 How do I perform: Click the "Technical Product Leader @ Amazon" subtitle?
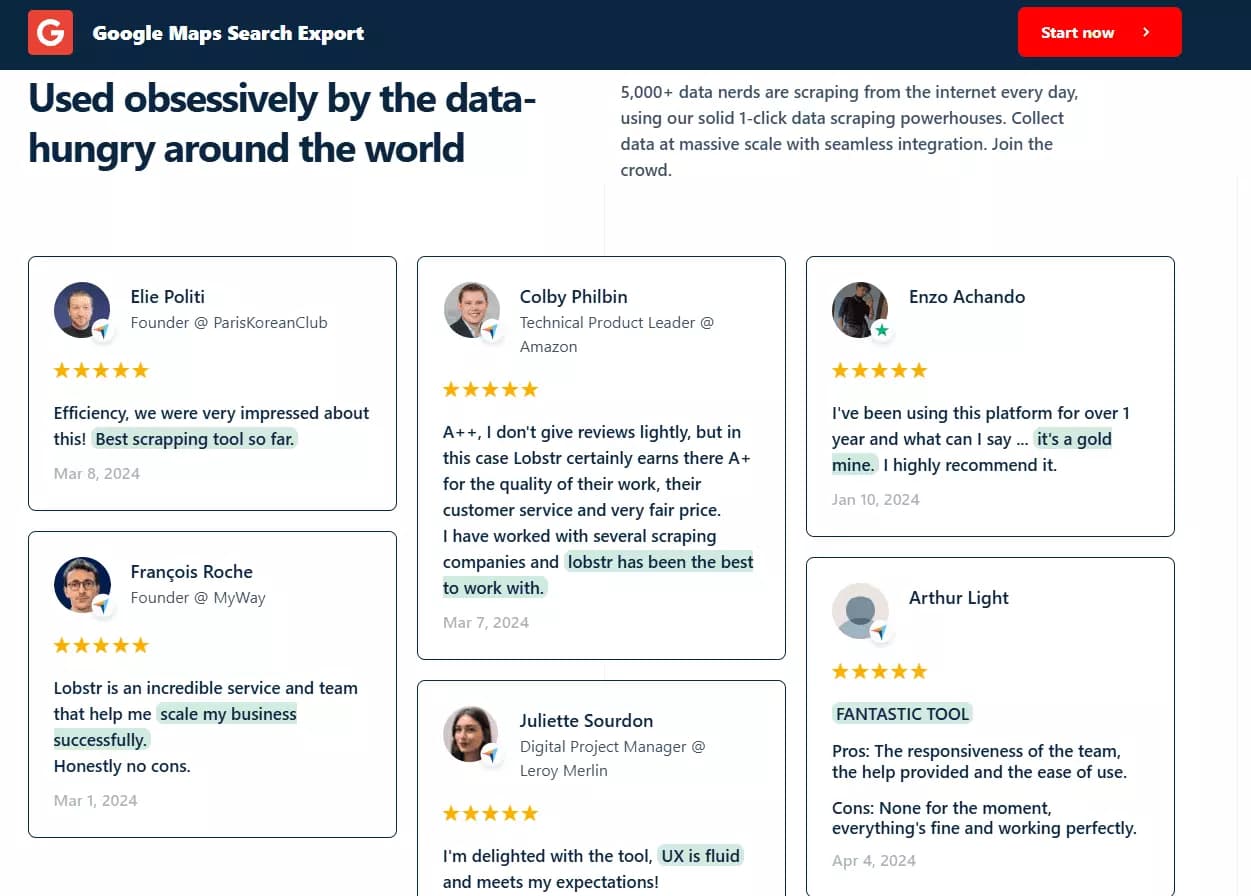[x=617, y=335]
